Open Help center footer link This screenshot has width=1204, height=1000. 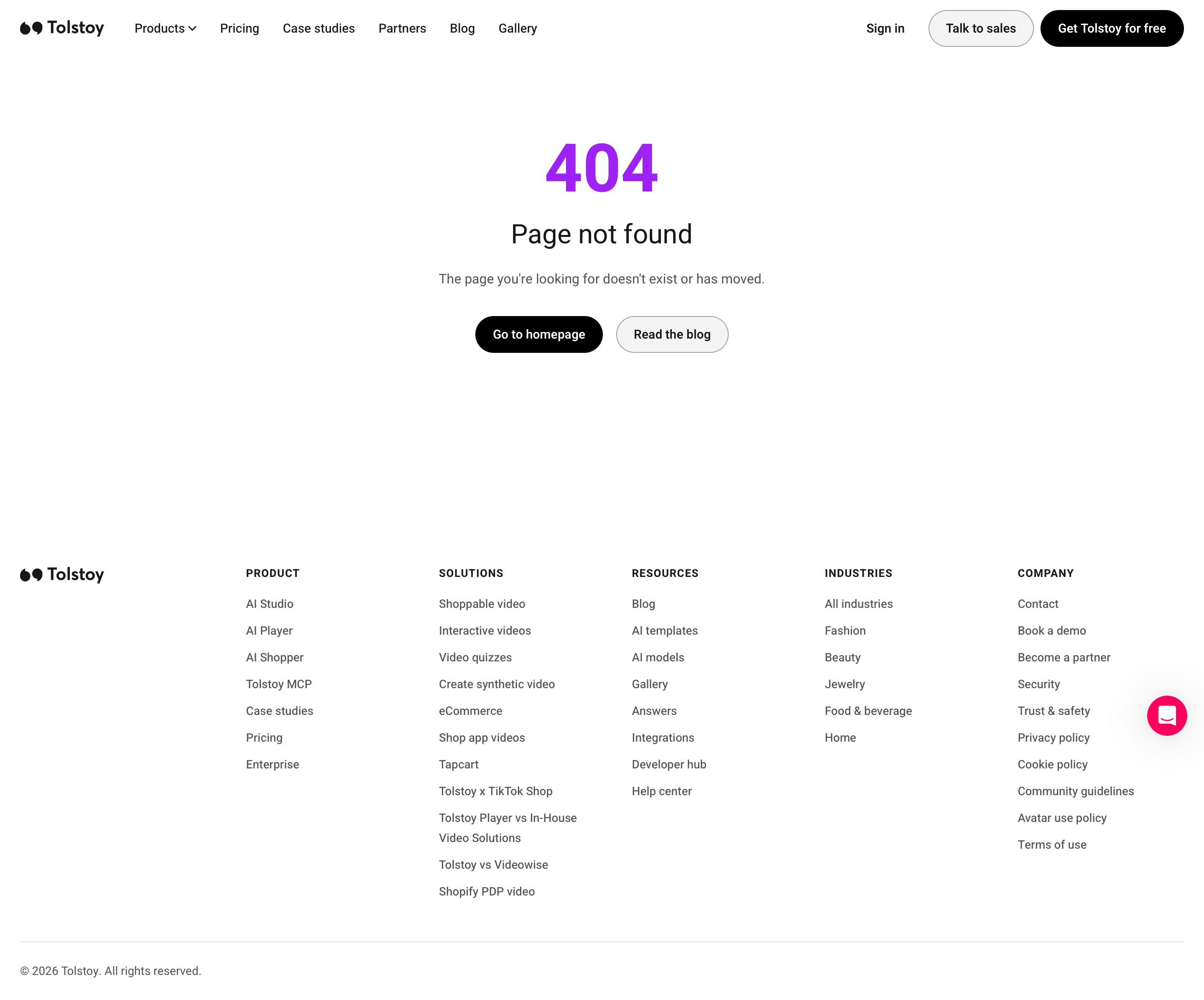(662, 791)
